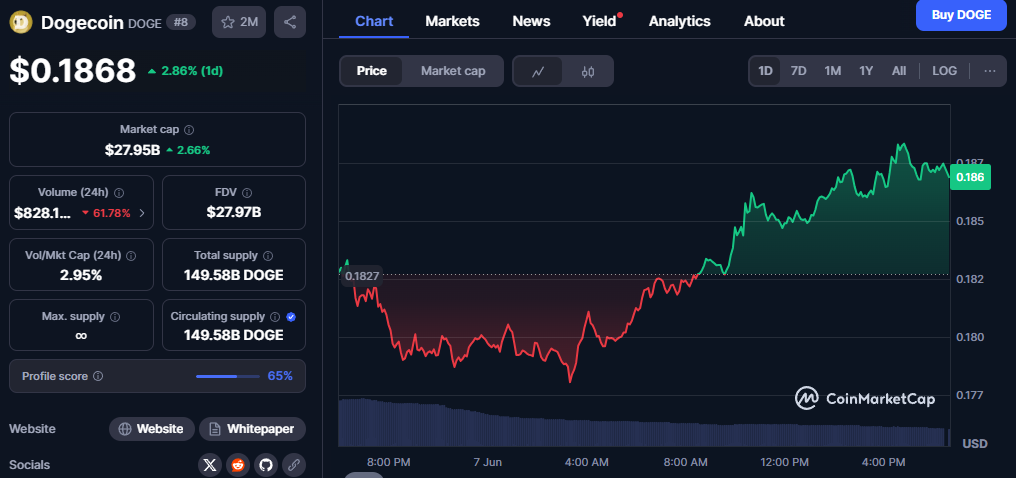Screen dimensions: 1016x478
Task: Open Dogecoin Reddit social link
Action: click(237, 464)
